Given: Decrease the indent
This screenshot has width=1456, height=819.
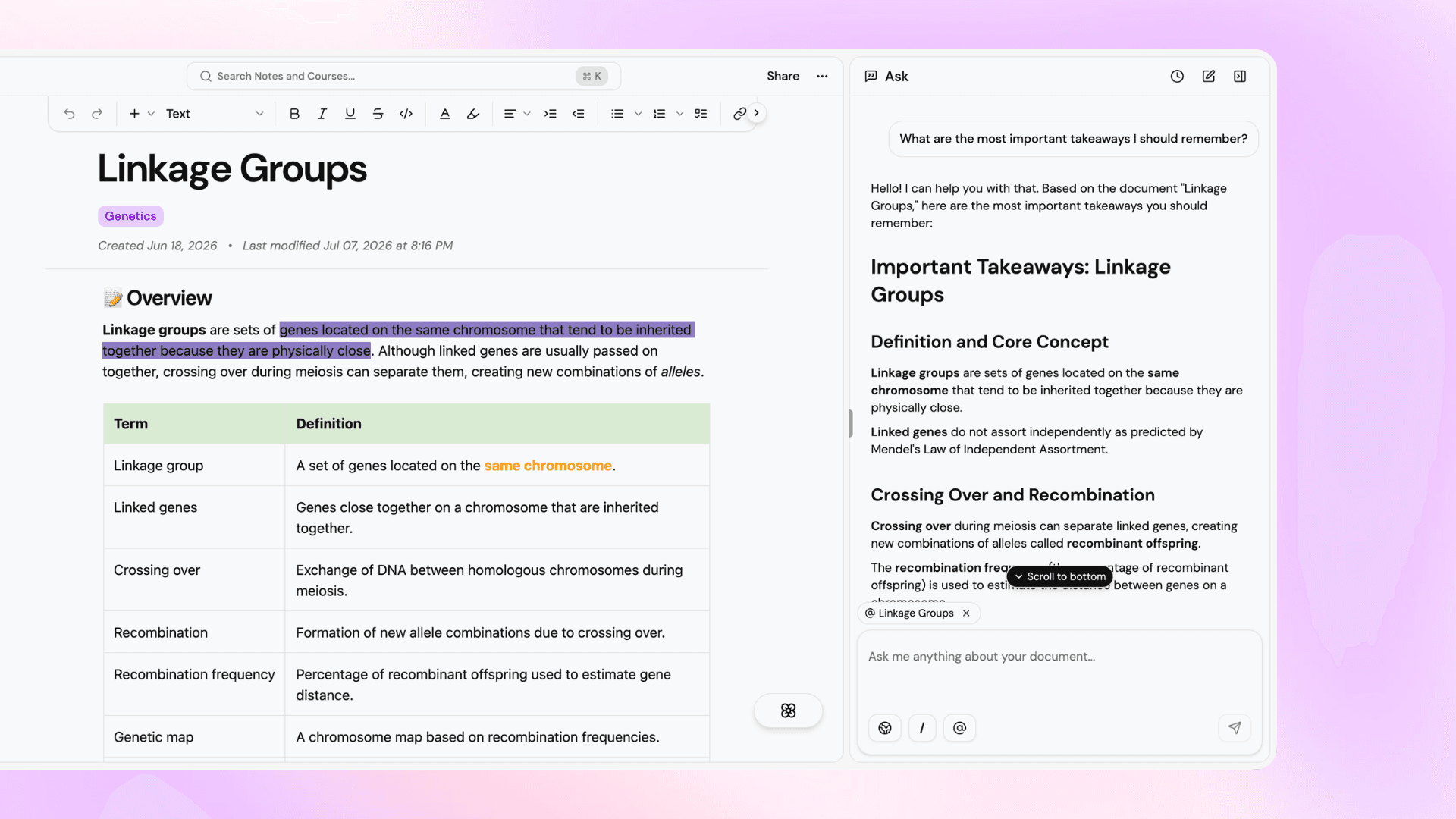Looking at the screenshot, I should tap(579, 114).
